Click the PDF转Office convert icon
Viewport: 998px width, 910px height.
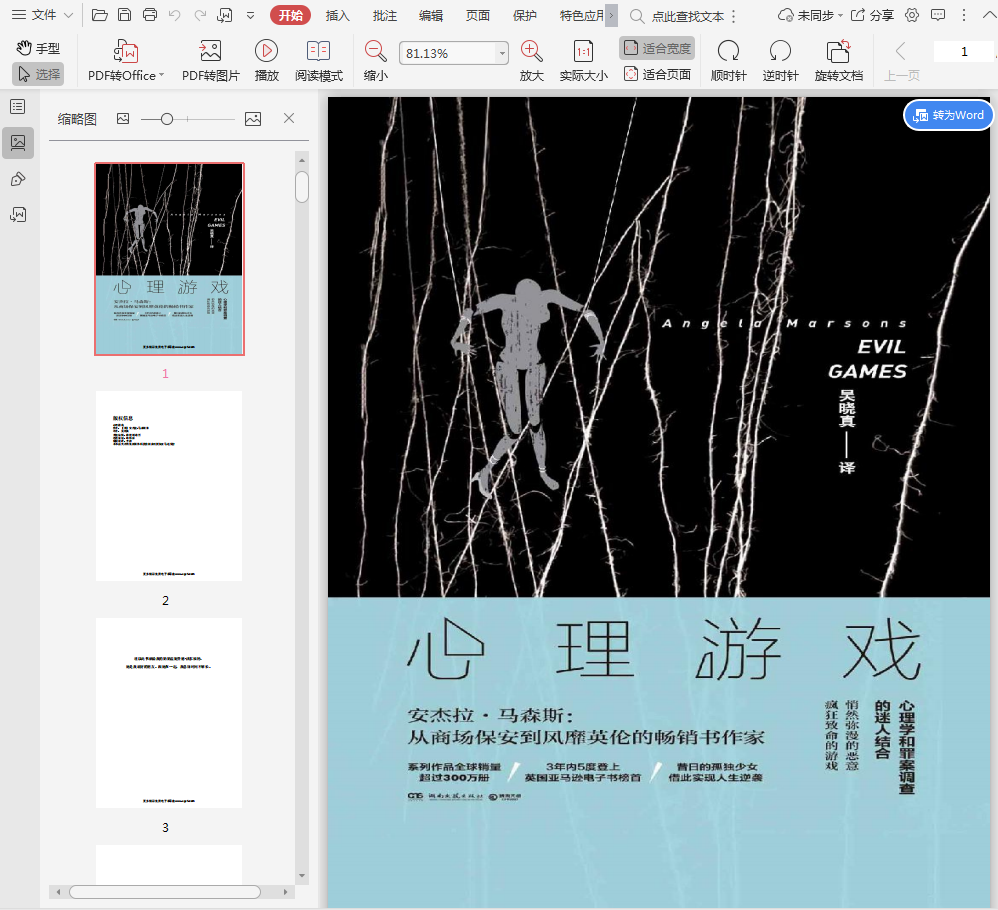pyautogui.click(x=126, y=52)
